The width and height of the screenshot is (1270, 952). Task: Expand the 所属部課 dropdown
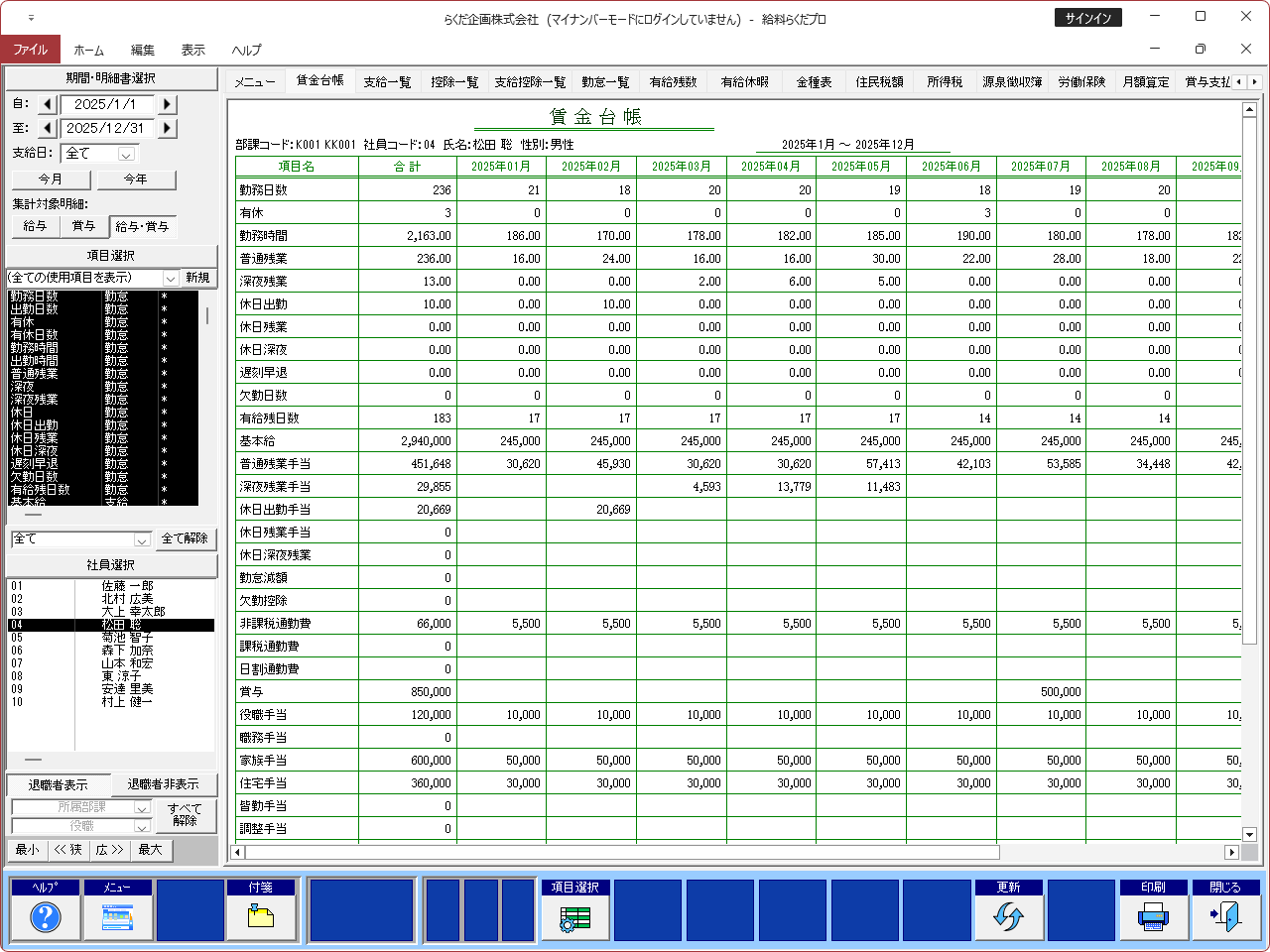142,808
